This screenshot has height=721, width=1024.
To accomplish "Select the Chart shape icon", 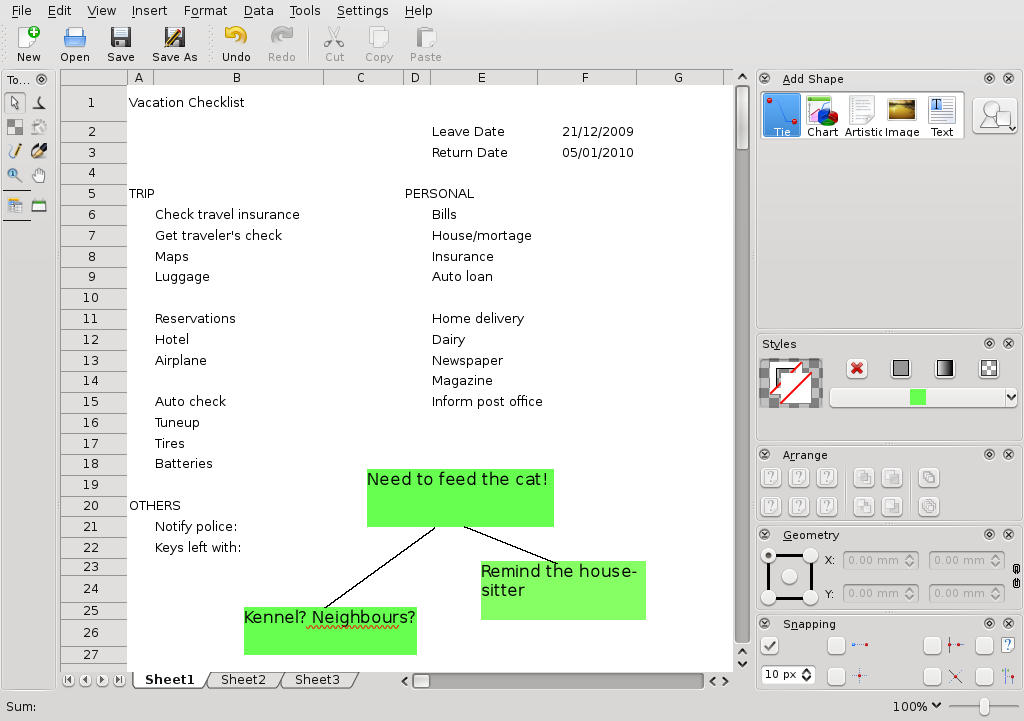I will pos(822,115).
